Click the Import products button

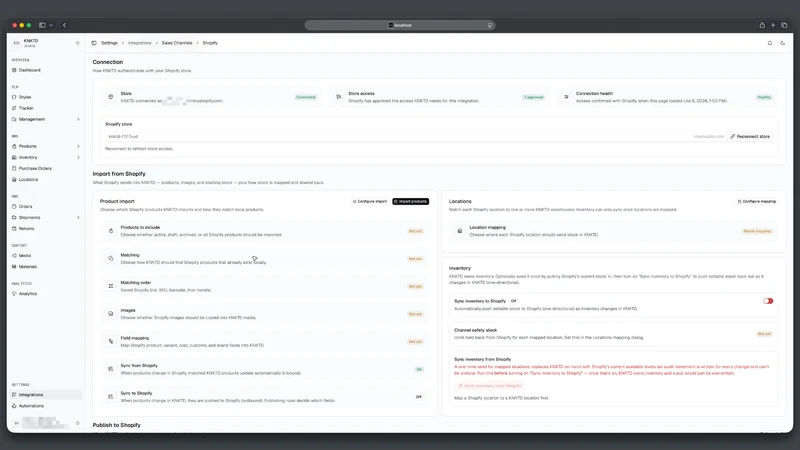click(x=411, y=202)
